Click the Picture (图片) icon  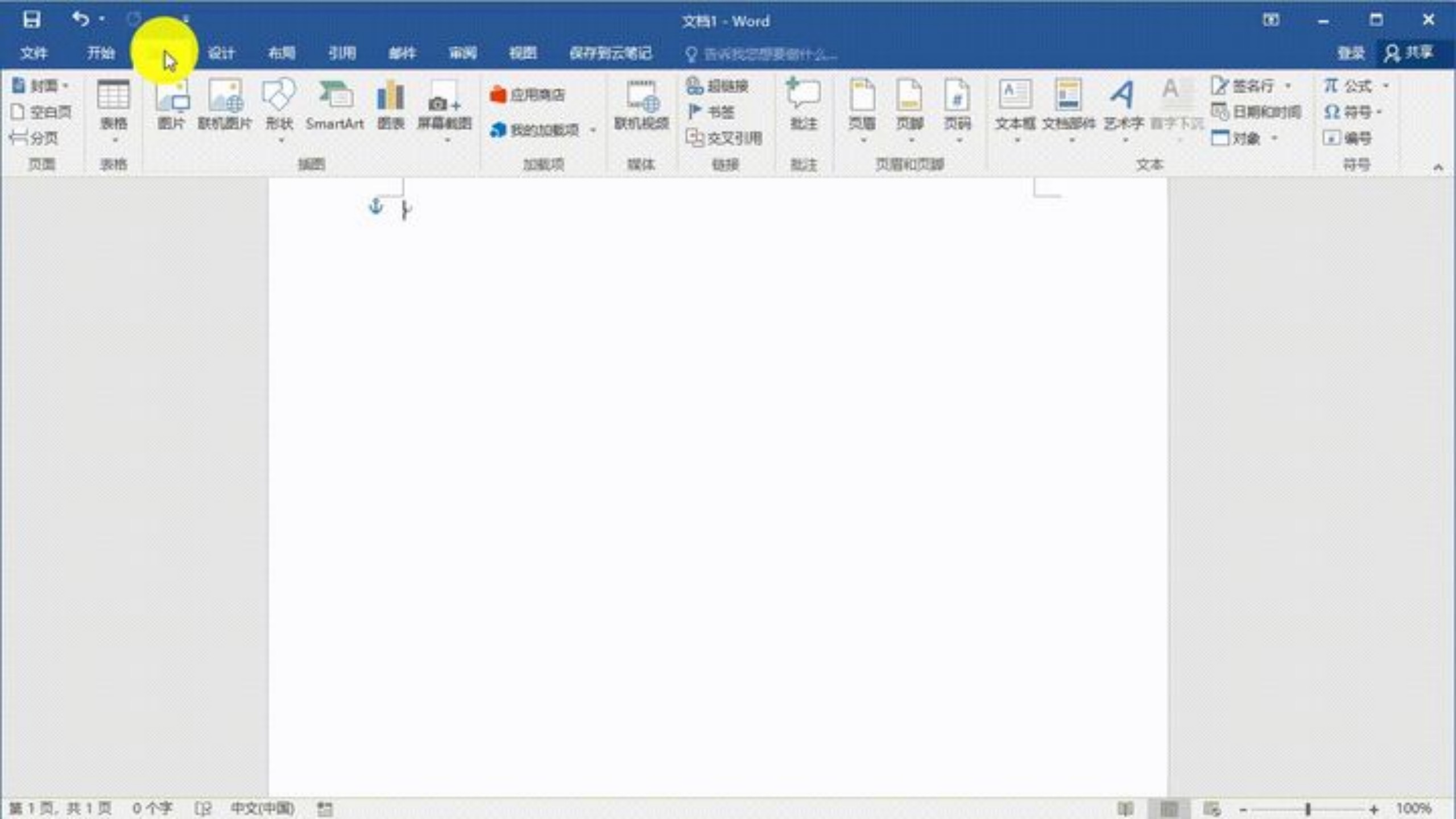coord(171,106)
